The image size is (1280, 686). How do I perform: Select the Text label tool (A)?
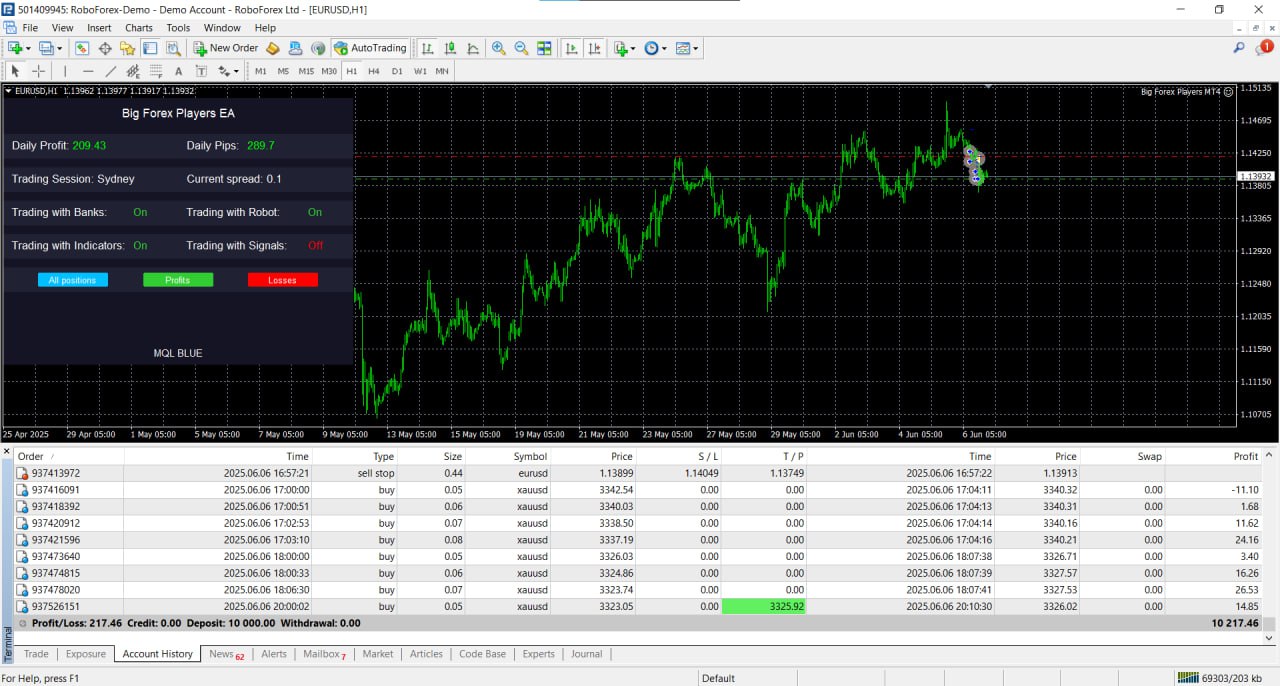[x=178, y=71]
